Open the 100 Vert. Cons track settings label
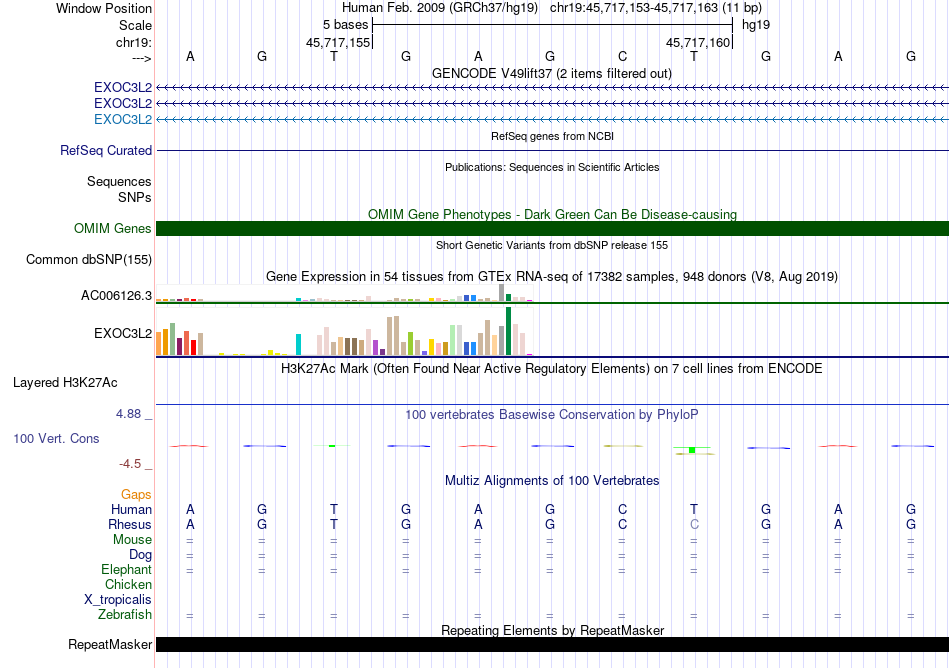The image size is (950, 668). click(x=56, y=438)
